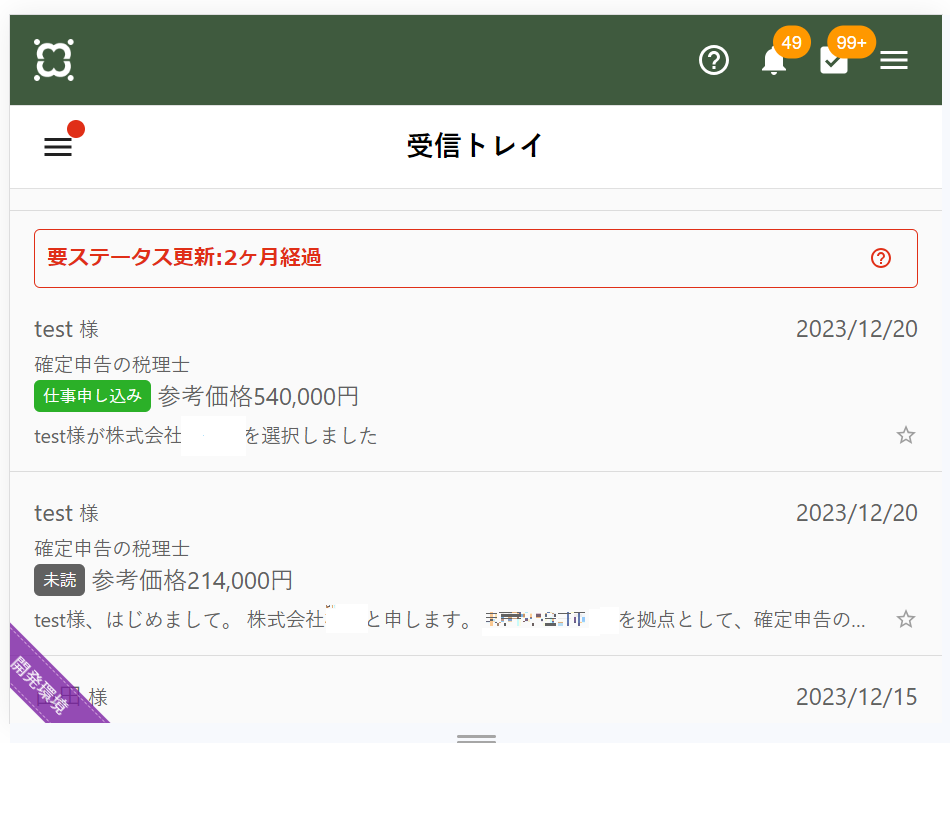
Task: Click the 受信トレイ page title
Action: coord(475,146)
